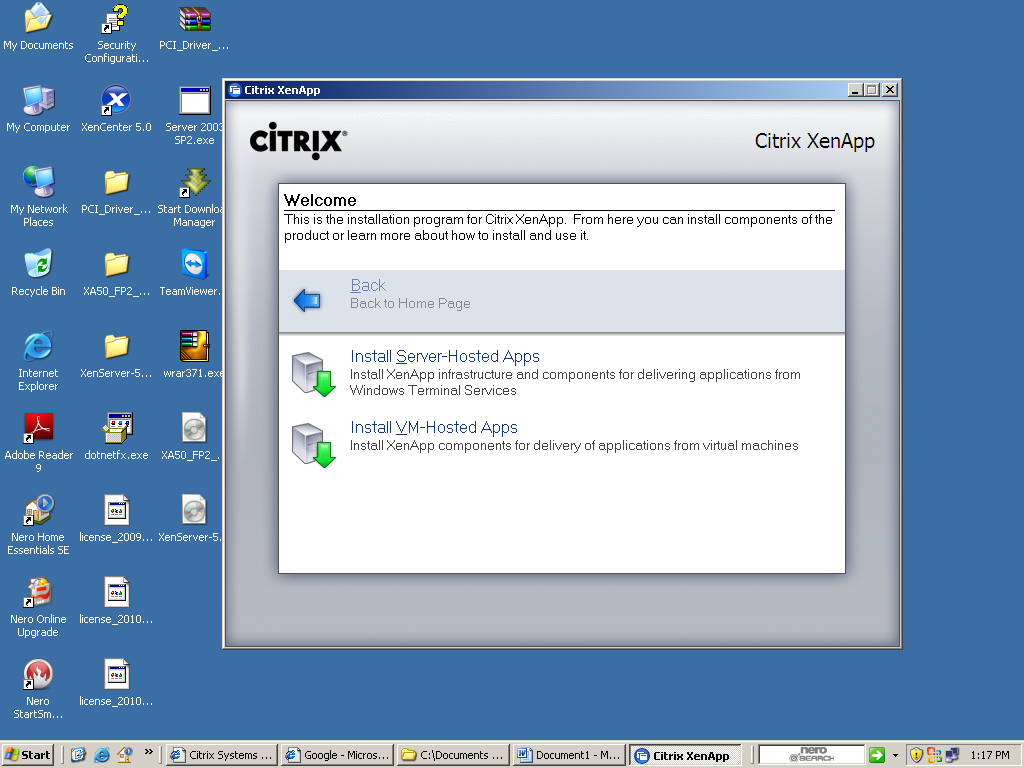Open the Start menu
This screenshot has width=1024, height=768.
27,754
